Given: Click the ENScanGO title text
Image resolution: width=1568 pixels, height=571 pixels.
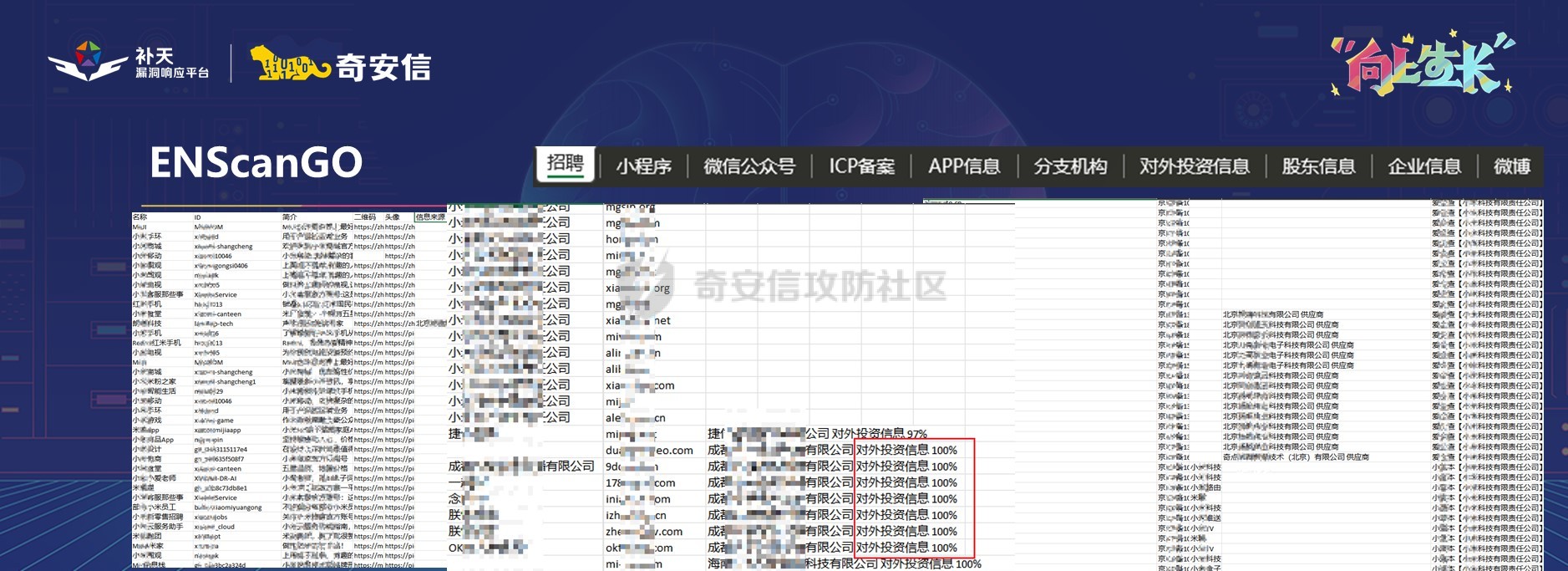Looking at the screenshot, I should pyautogui.click(x=256, y=162).
